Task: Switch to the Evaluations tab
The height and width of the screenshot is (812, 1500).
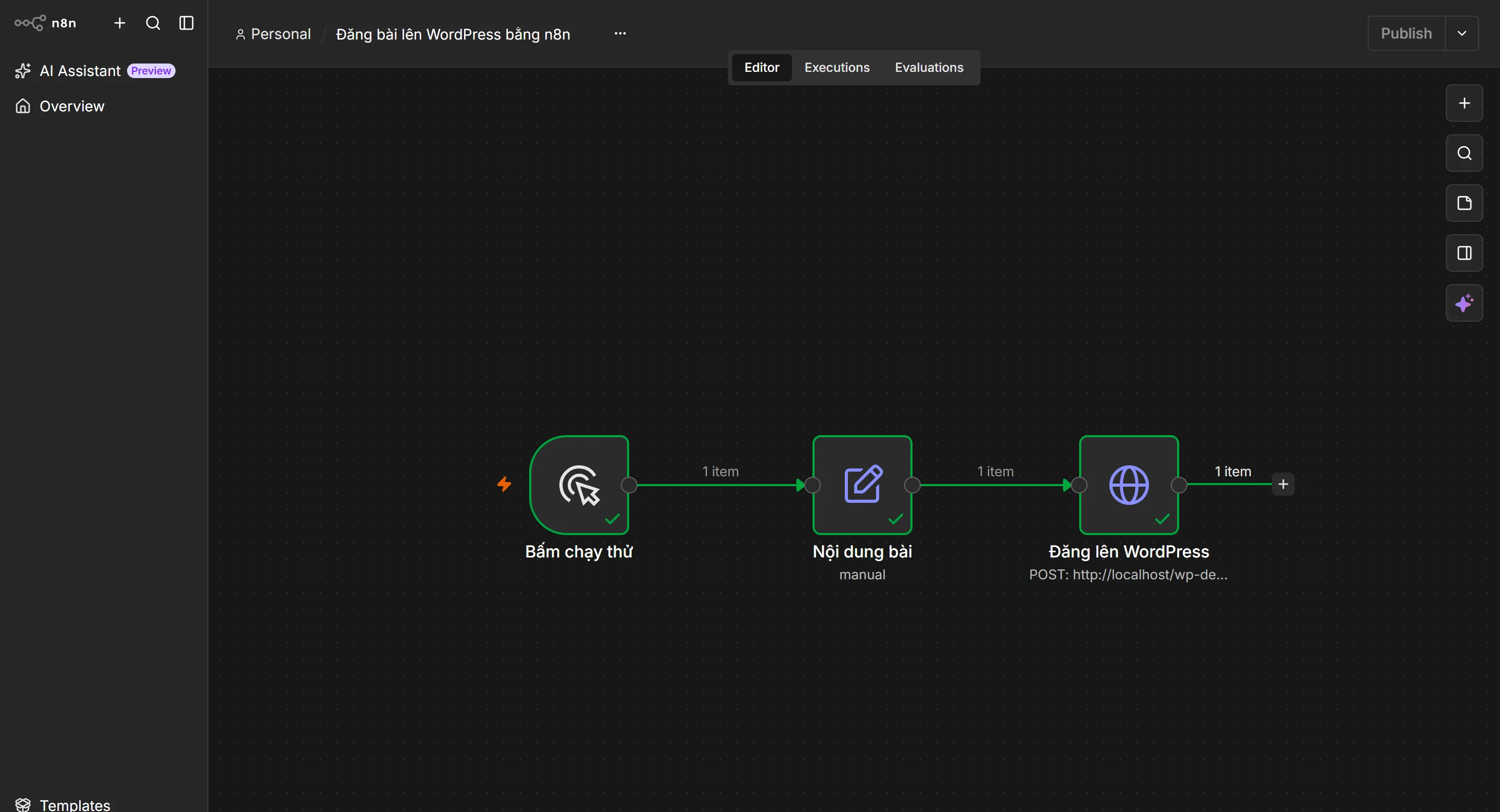Action: click(929, 68)
